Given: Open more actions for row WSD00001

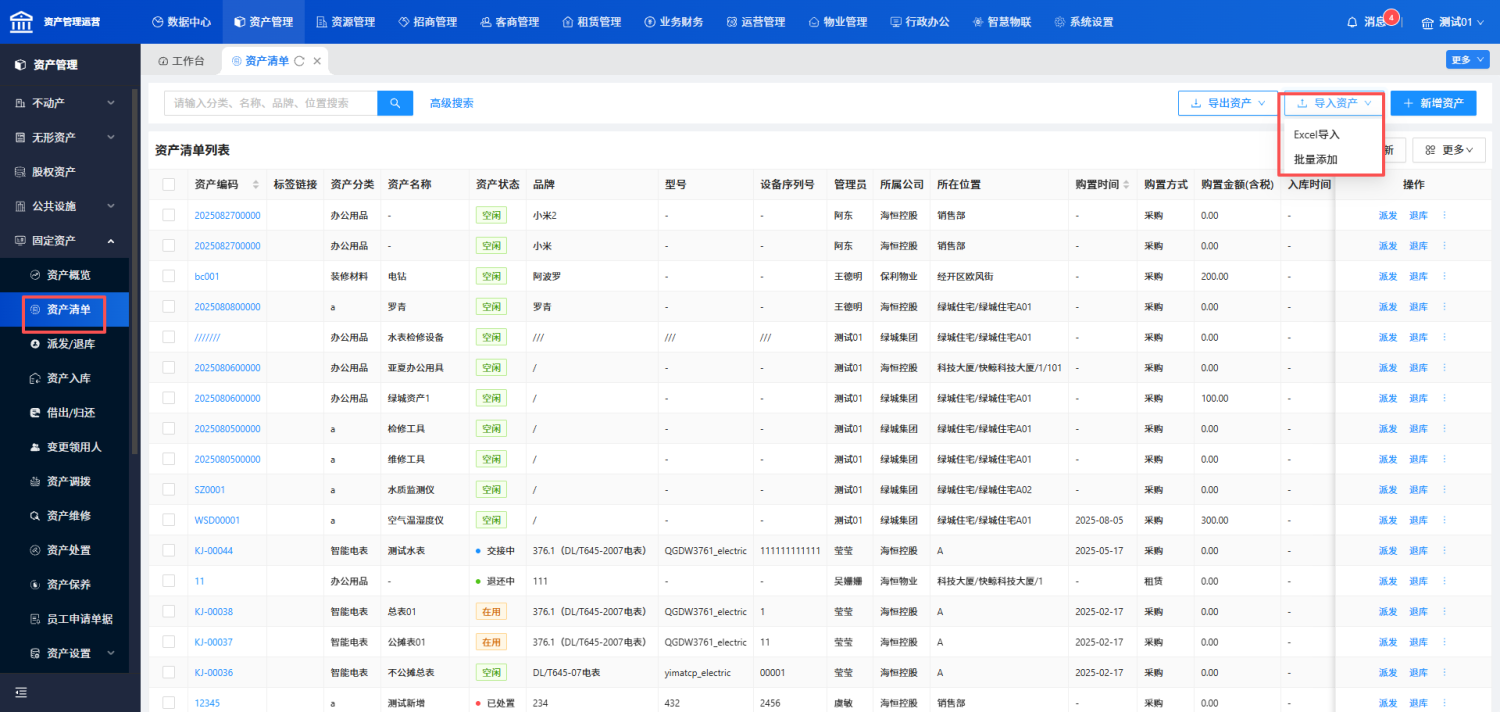Looking at the screenshot, I should point(1444,520).
